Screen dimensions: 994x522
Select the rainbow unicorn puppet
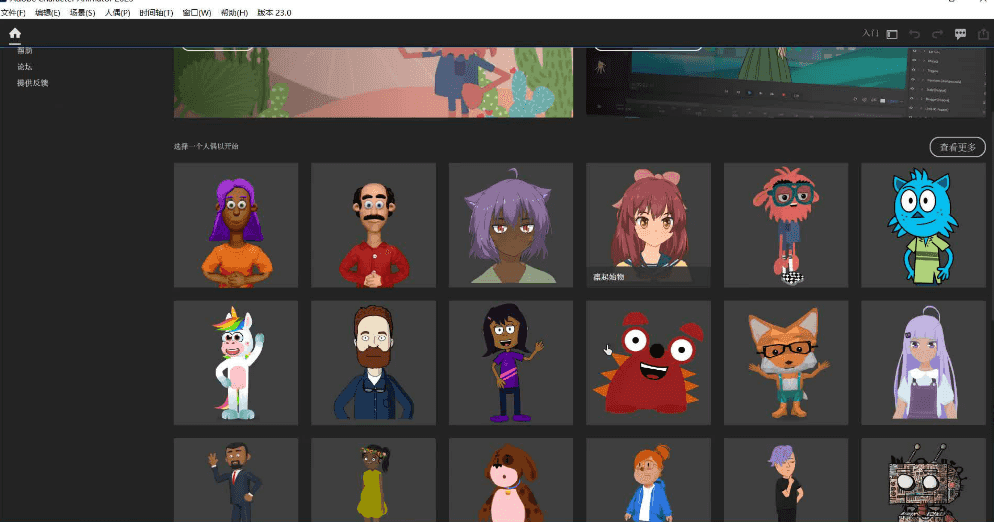pyautogui.click(x=236, y=363)
